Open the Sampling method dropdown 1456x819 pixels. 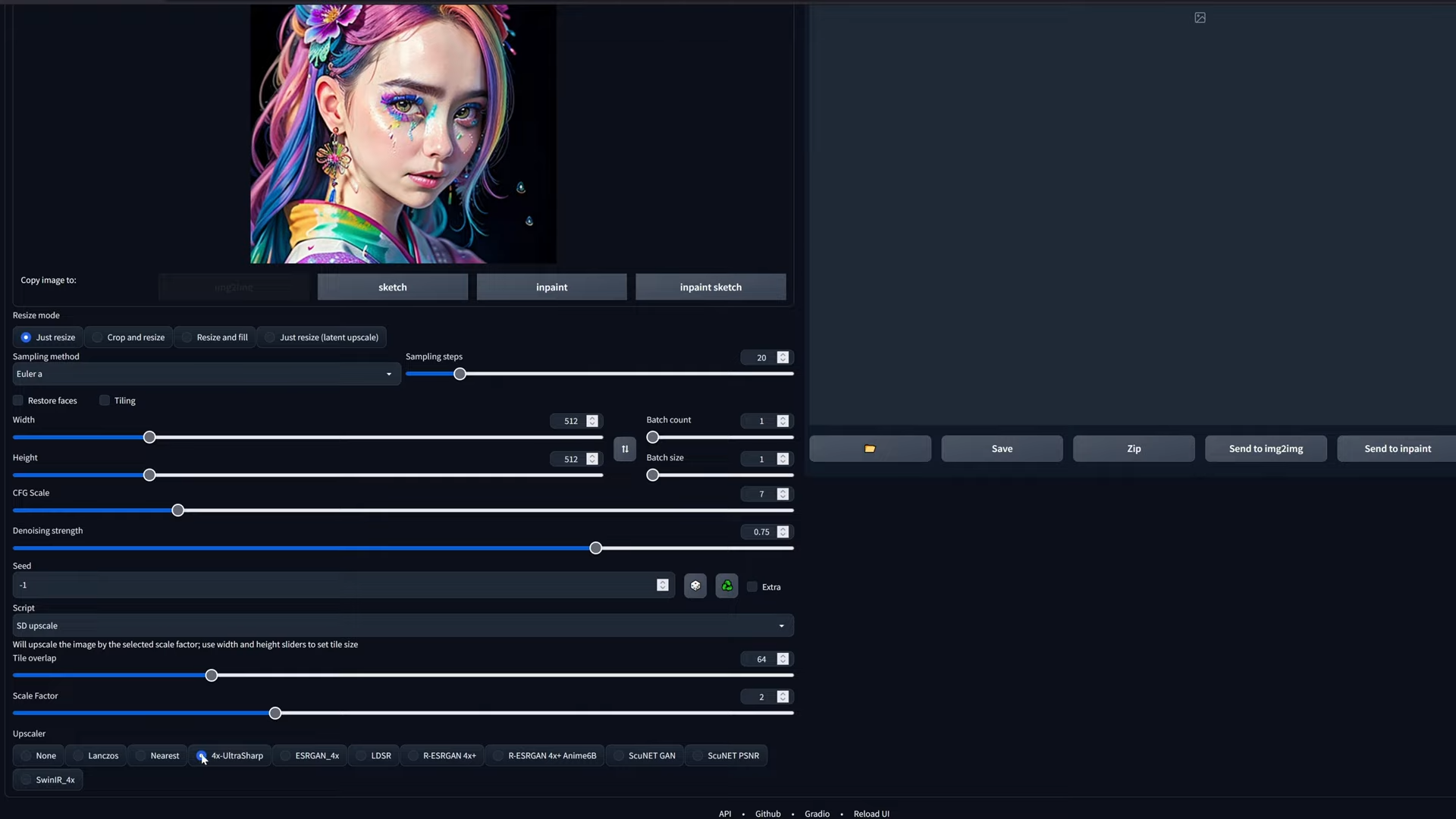pos(205,374)
